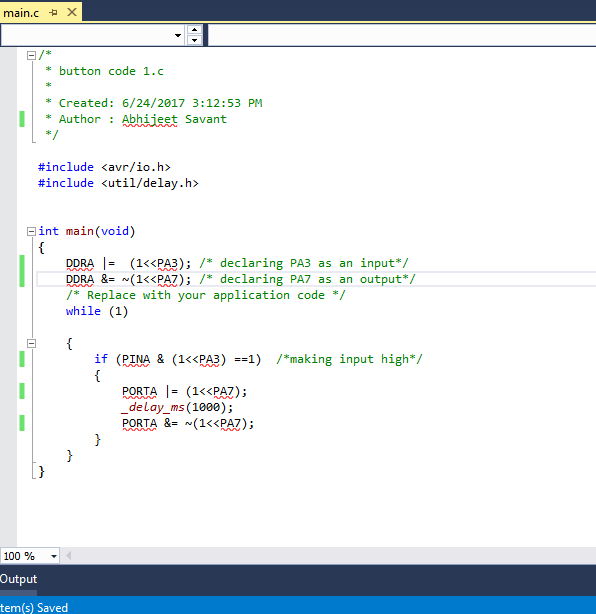Click 'int main(void)' function signature

(x=87, y=231)
